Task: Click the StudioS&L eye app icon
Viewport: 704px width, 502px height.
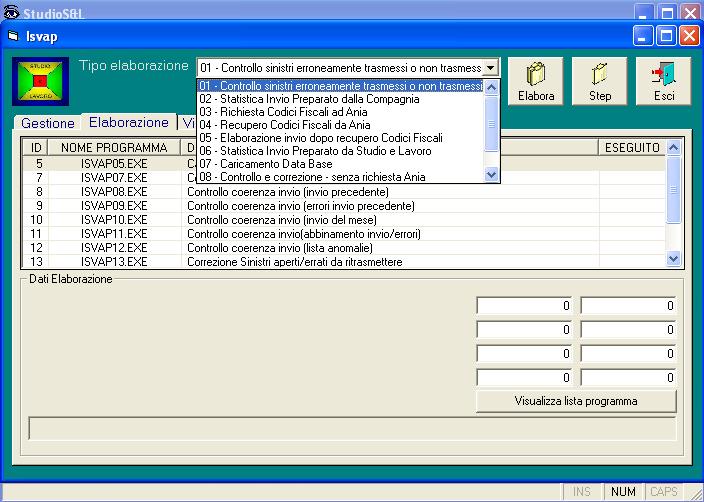Action: (x=11, y=12)
